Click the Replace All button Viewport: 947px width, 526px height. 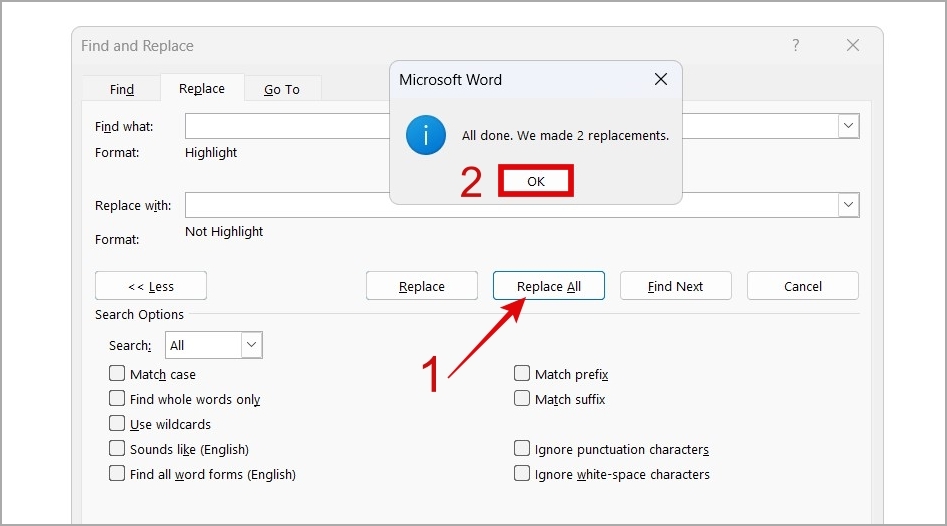click(x=548, y=286)
